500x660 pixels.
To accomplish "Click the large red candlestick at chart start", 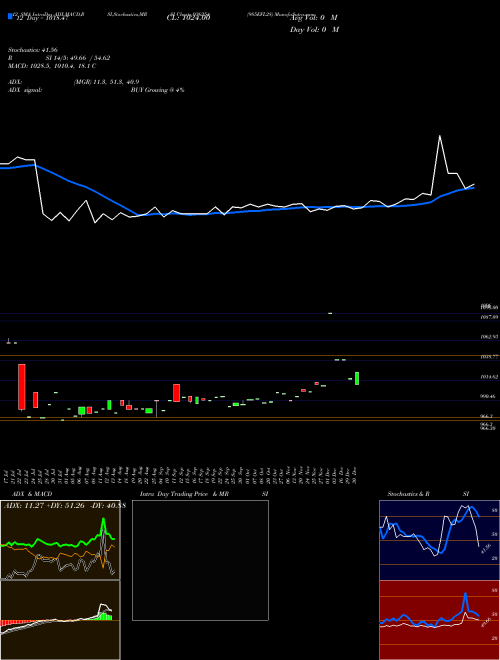I will click(21, 386).
